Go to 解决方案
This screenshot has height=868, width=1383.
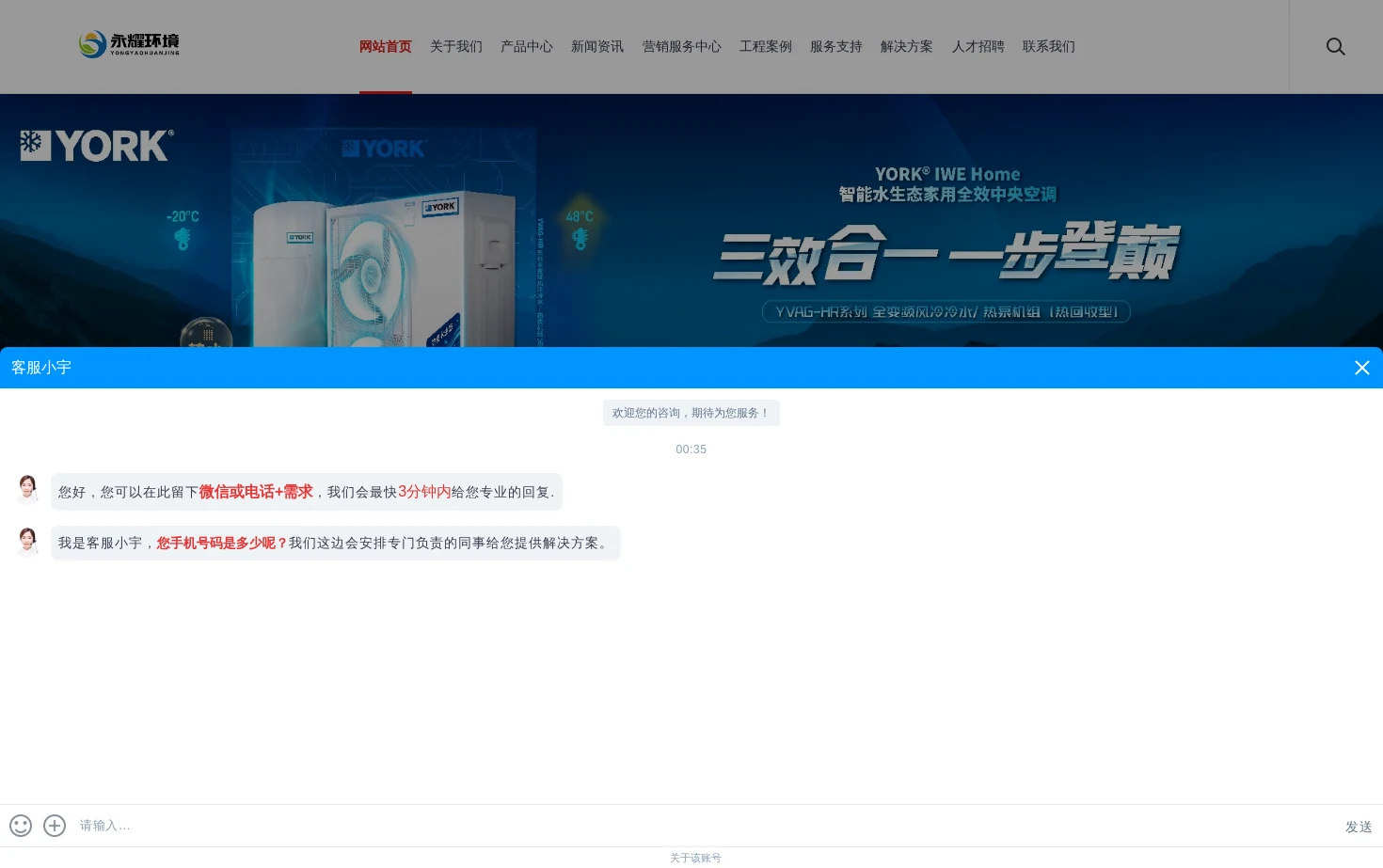coord(907,46)
